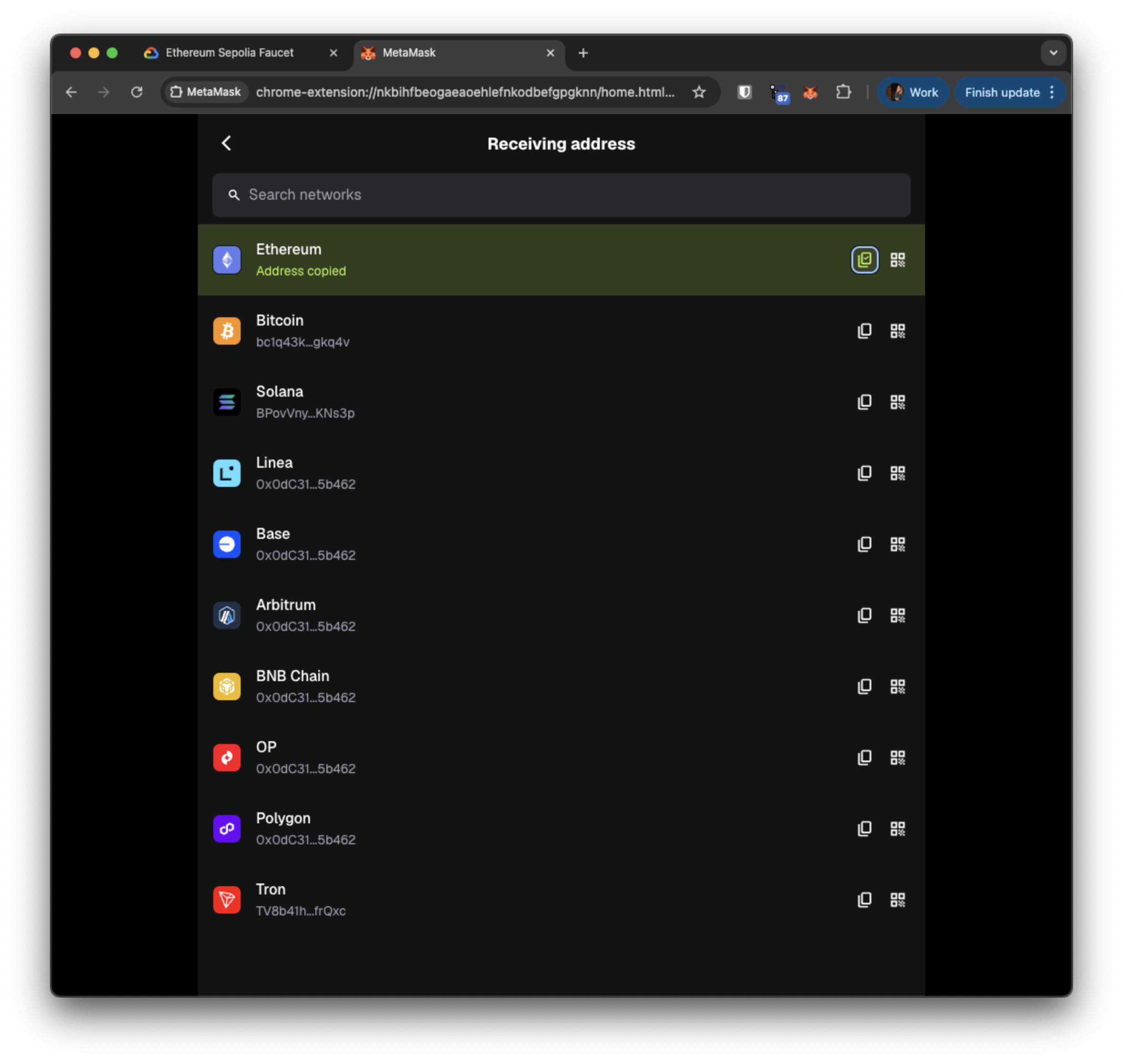Open the Extensions puzzle menu
The height and width of the screenshot is (1064, 1123).
[843, 92]
